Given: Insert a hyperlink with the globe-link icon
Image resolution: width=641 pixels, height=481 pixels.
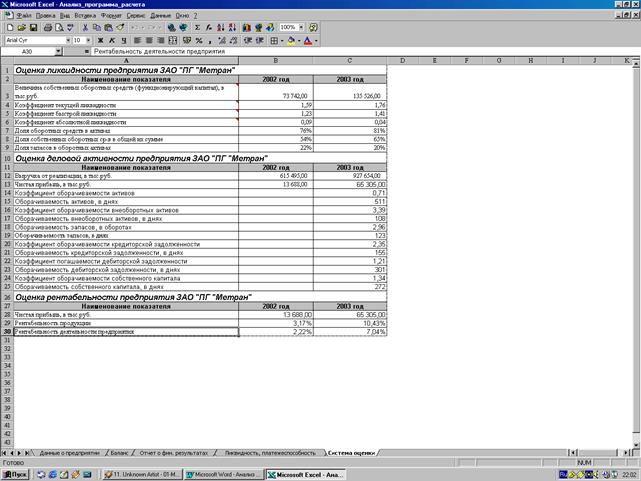Looking at the screenshot, I should pyautogui.click(x=172, y=27).
